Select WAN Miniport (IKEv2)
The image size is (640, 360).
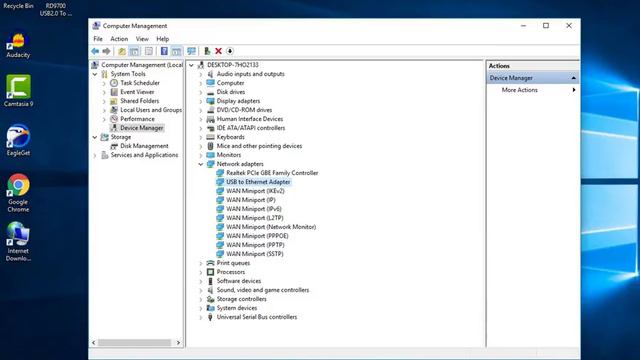[x=255, y=191]
